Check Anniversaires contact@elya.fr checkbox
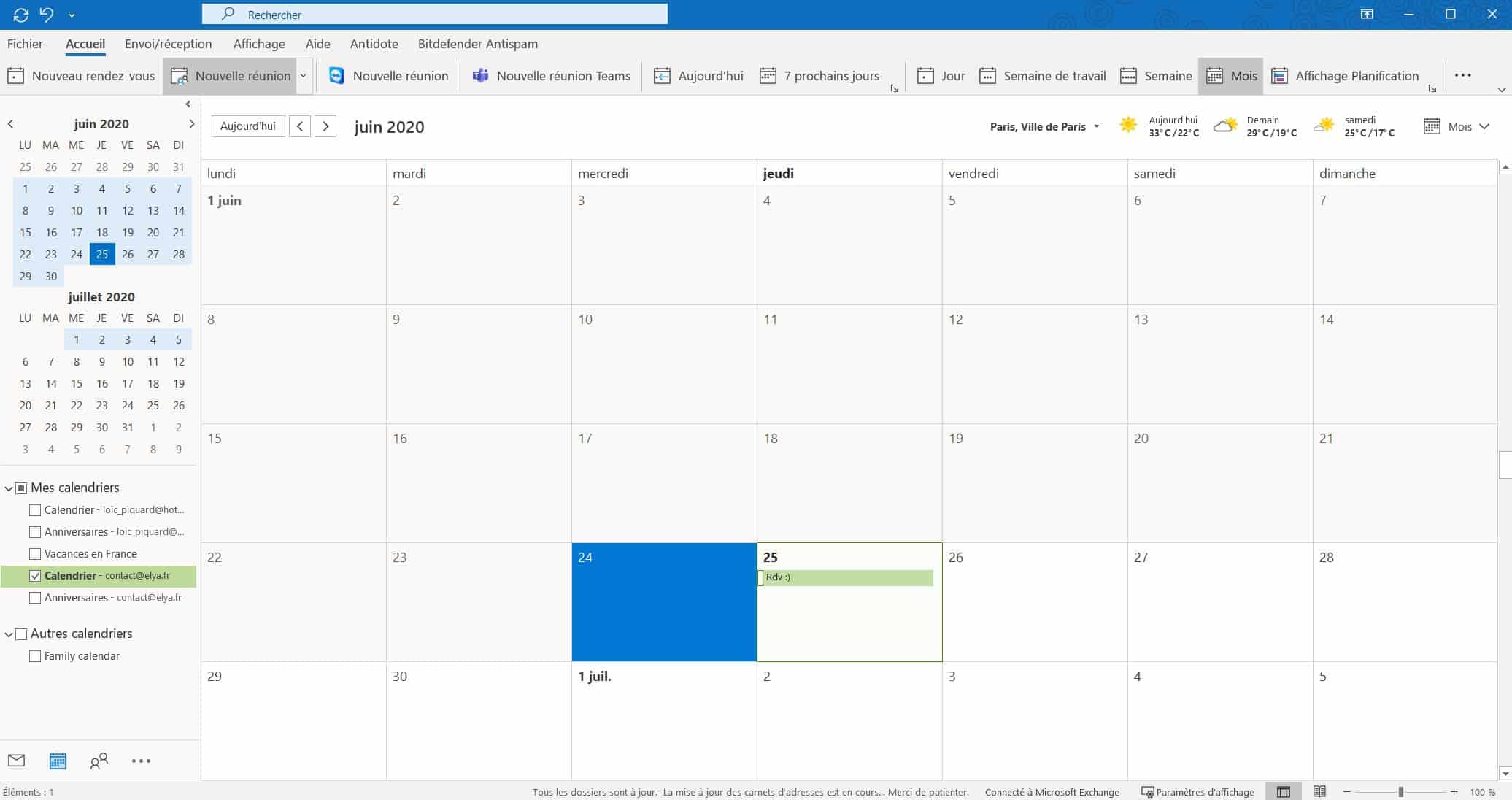Image resolution: width=1512 pixels, height=800 pixels. coord(34,598)
